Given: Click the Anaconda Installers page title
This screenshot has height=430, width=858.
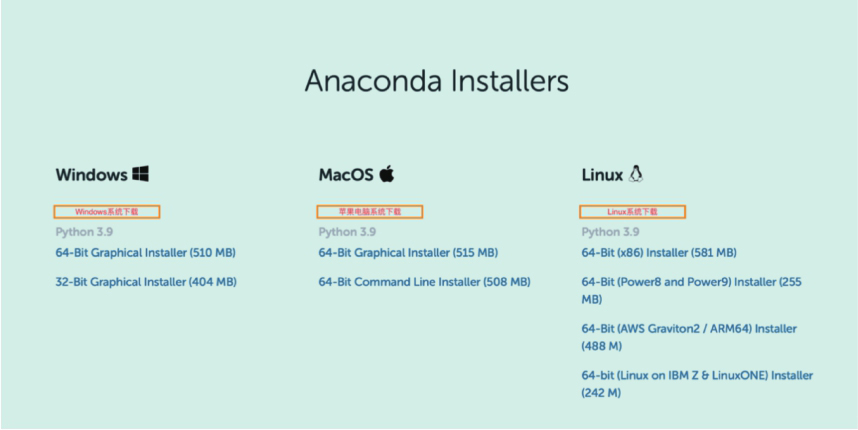Looking at the screenshot, I should (437, 81).
